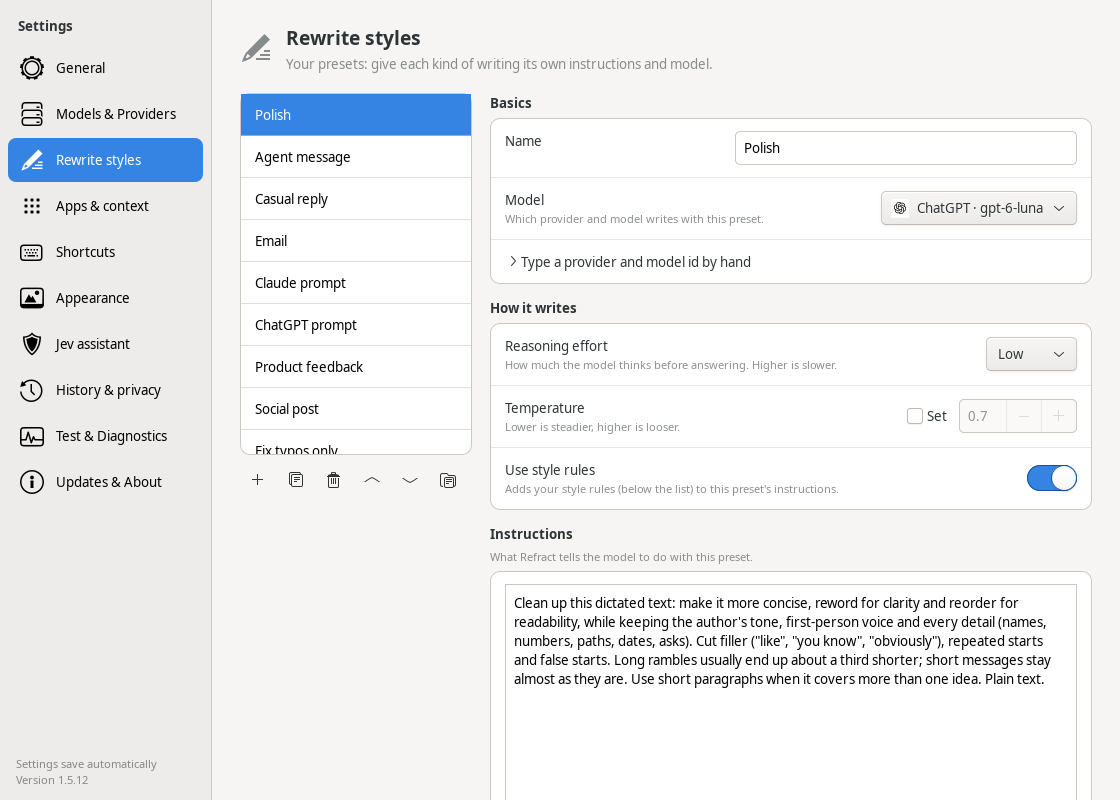Move preset up with up chevron

click(371, 480)
